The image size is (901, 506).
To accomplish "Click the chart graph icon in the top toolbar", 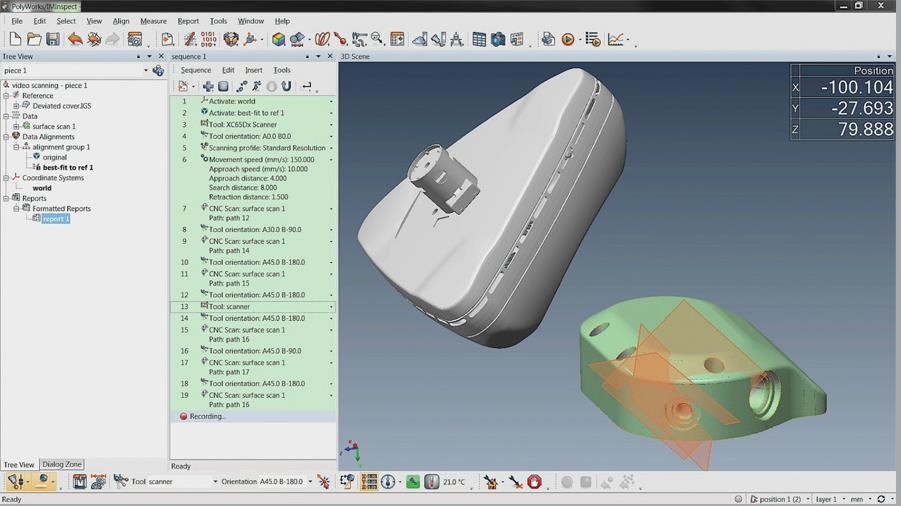I will [615, 40].
